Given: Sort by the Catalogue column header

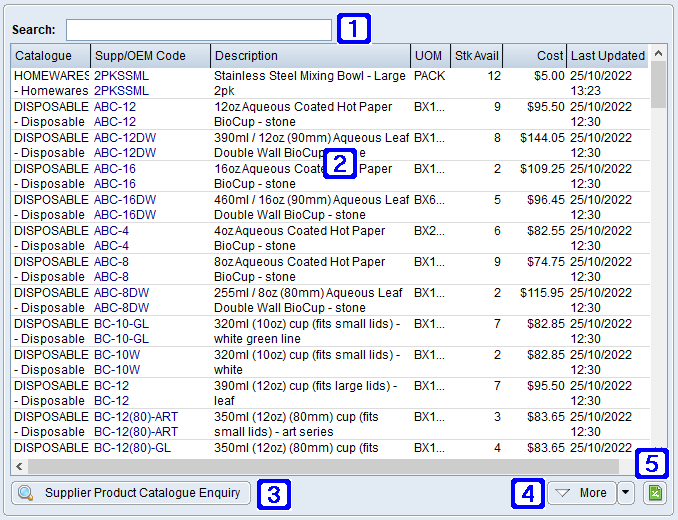Looking at the screenshot, I should point(50,56).
